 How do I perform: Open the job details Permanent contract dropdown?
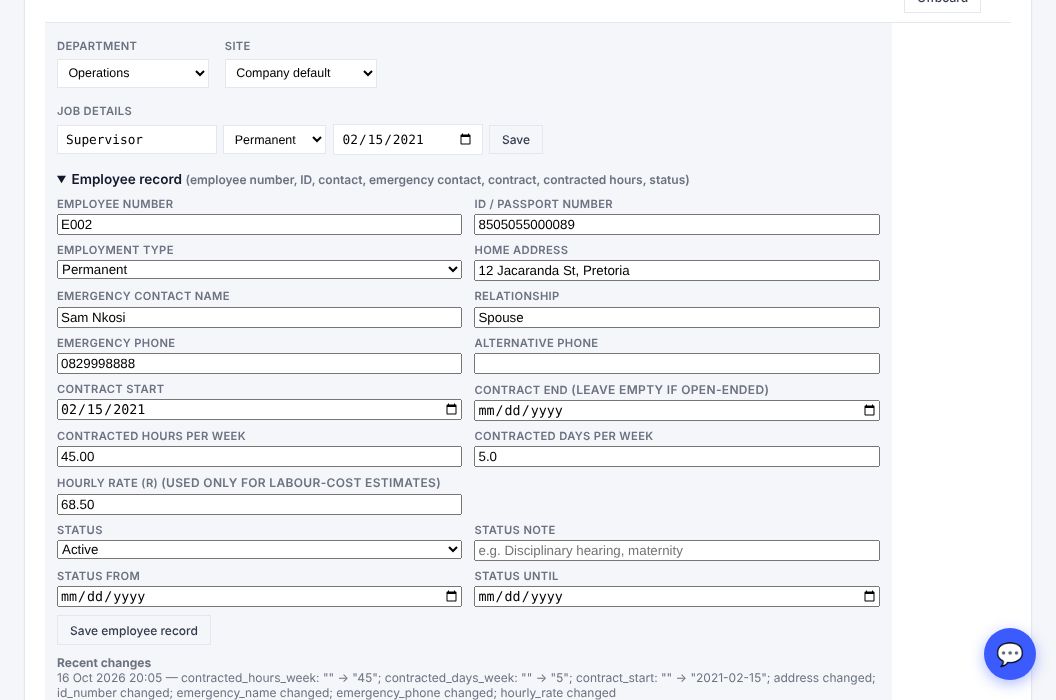click(x=275, y=139)
